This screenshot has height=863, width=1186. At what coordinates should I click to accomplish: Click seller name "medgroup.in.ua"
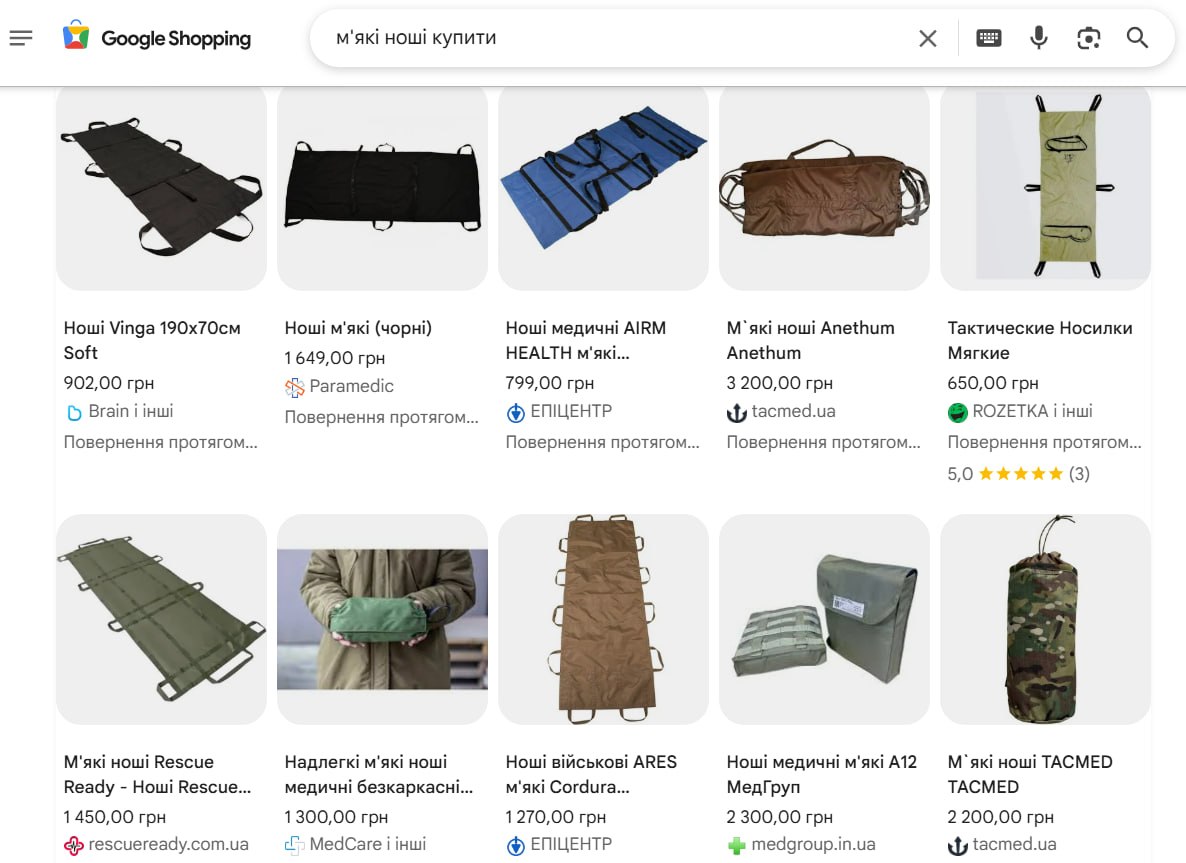click(813, 844)
